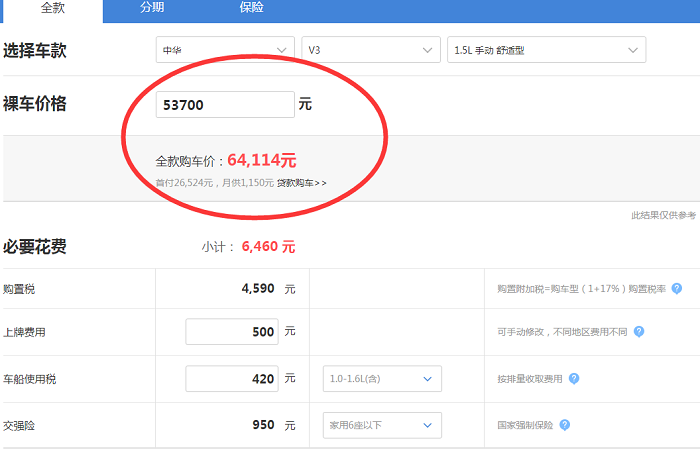Click the 950 交强险 amount
The width and height of the screenshot is (700, 455).
263,425
